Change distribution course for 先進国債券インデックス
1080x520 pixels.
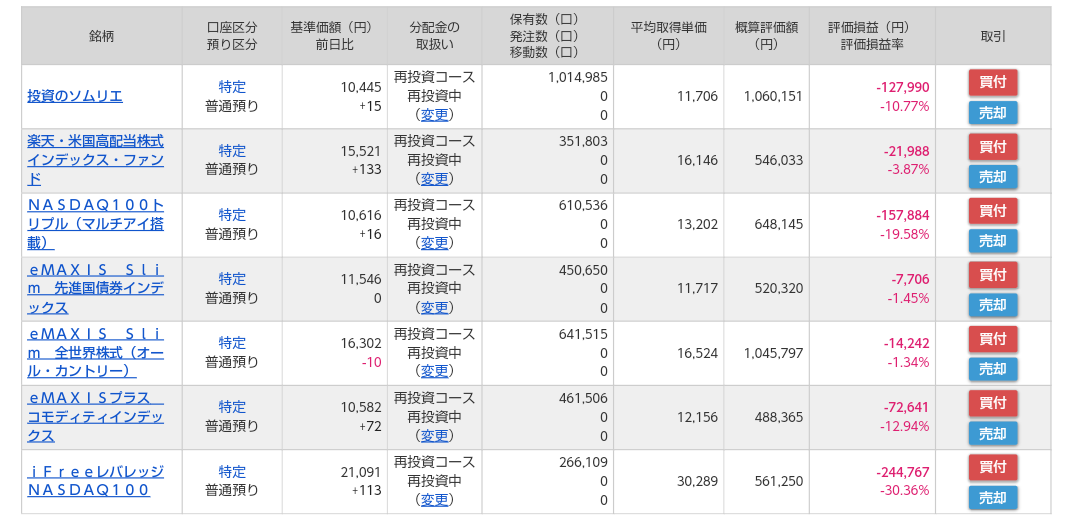[x=434, y=307]
